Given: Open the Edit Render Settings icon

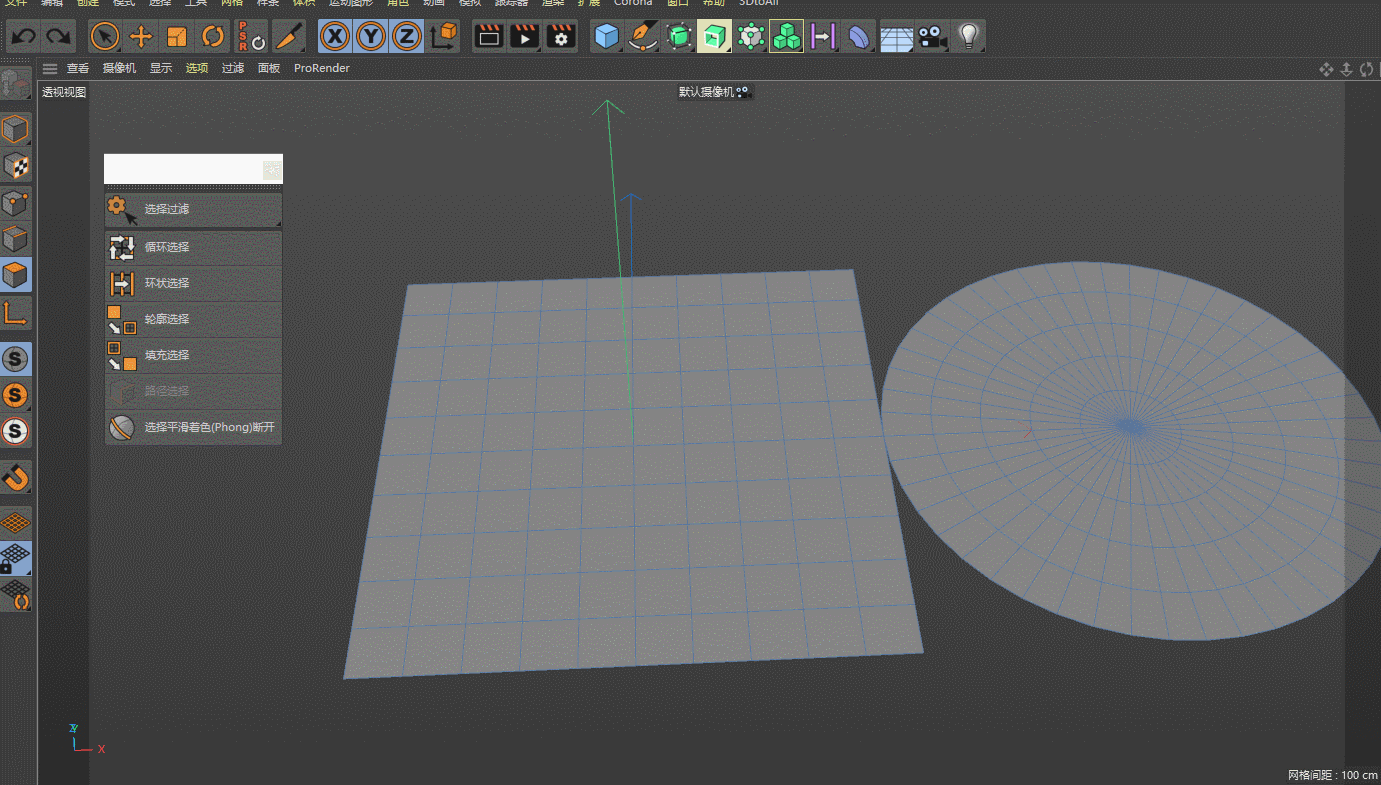Looking at the screenshot, I should (x=561, y=37).
